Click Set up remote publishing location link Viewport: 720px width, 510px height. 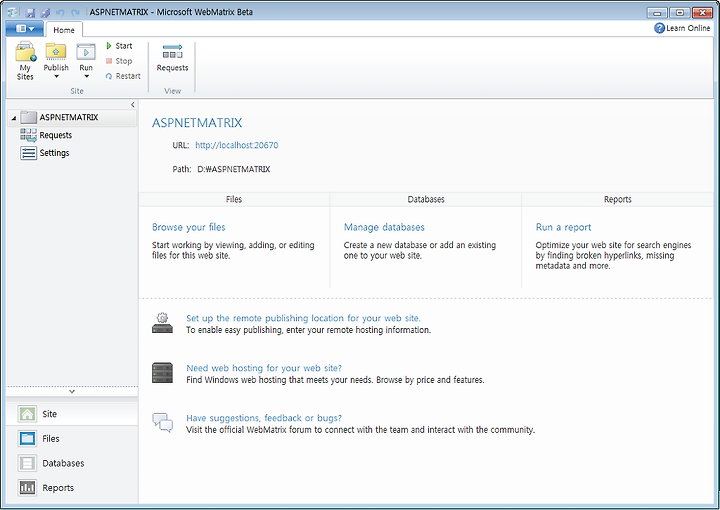click(x=303, y=318)
